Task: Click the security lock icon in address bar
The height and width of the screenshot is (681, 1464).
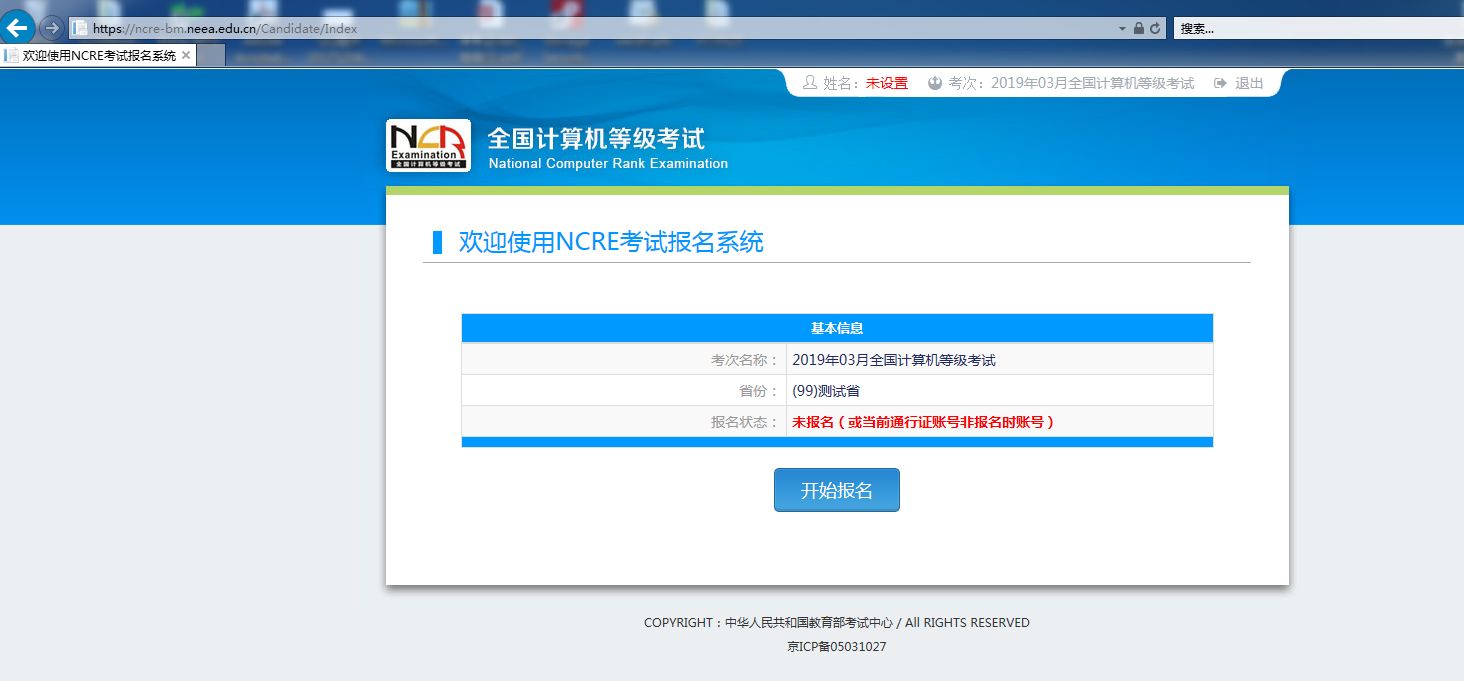Action: [1139, 29]
